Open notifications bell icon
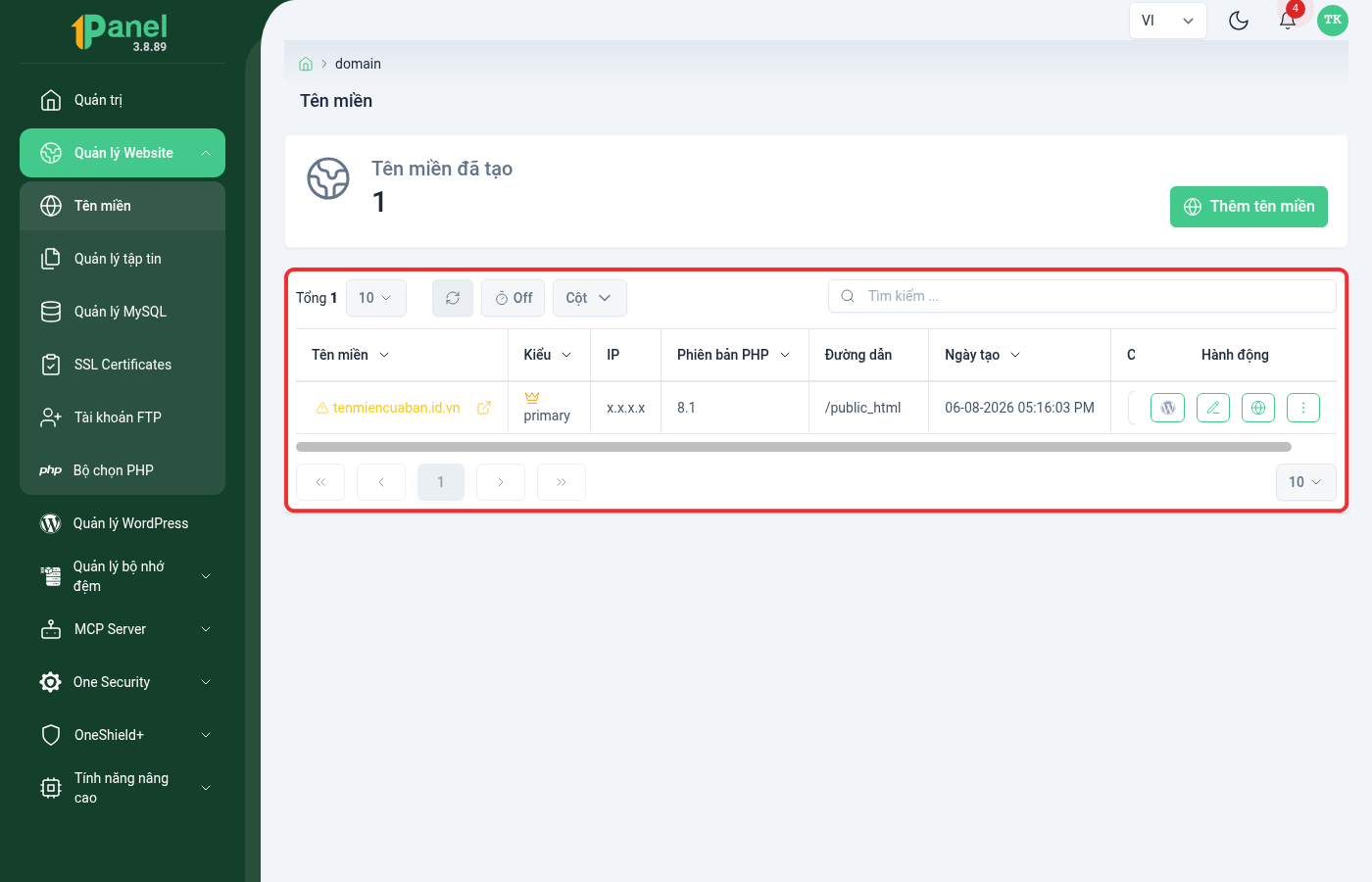 (x=1288, y=21)
